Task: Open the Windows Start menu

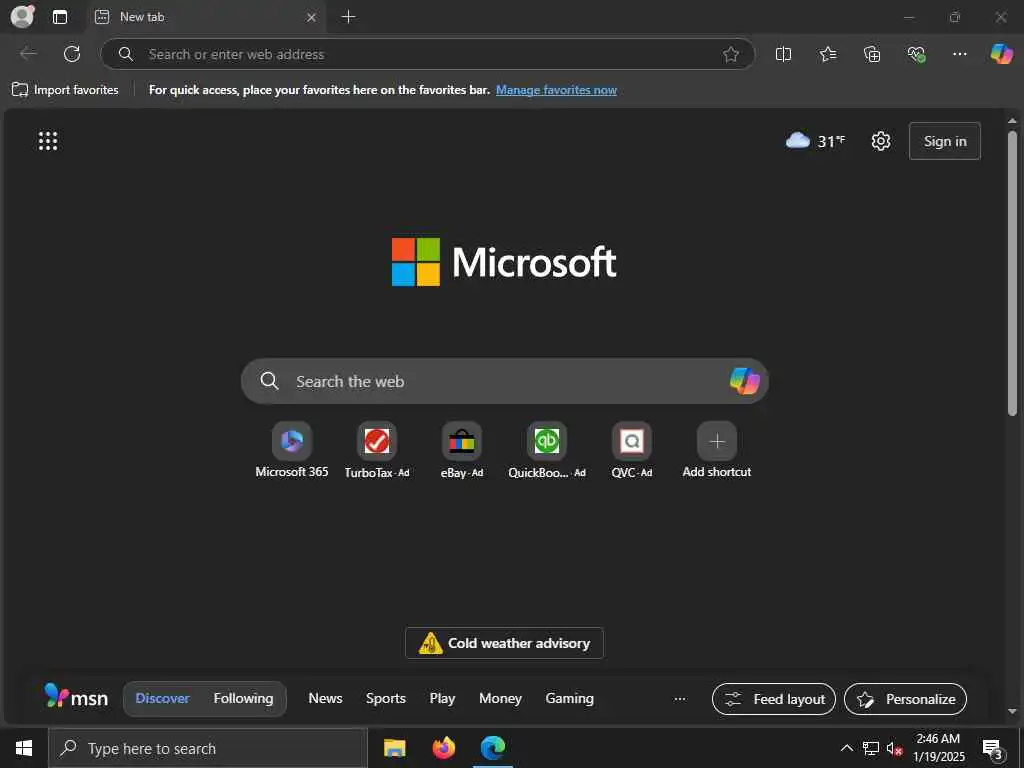Action: tap(24, 748)
